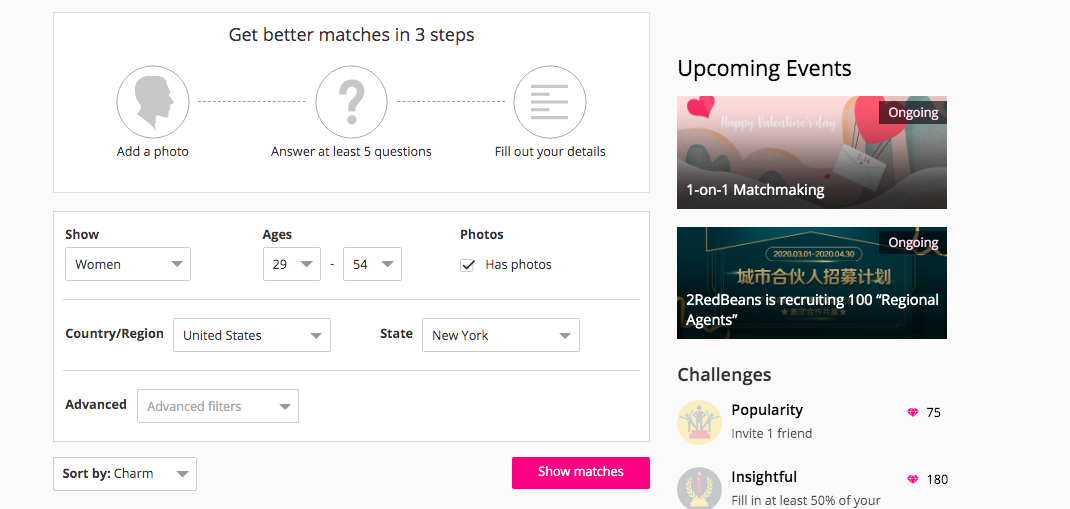The image size is (1070, 509).
Task: Open the 1-on-1 Matchmaking event banner
Action: pos(812,152)
